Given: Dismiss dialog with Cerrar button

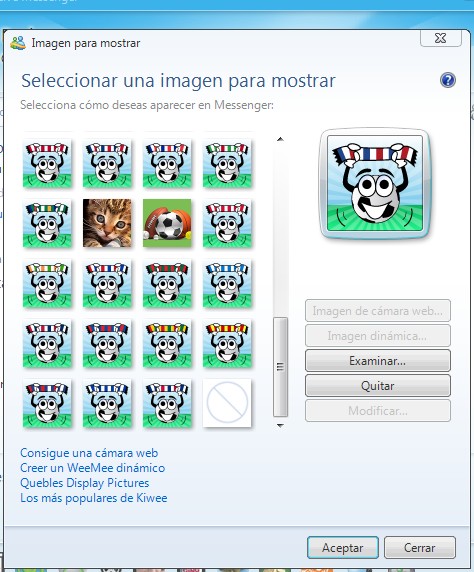Looking at the screenshot, I should (420, 548).
